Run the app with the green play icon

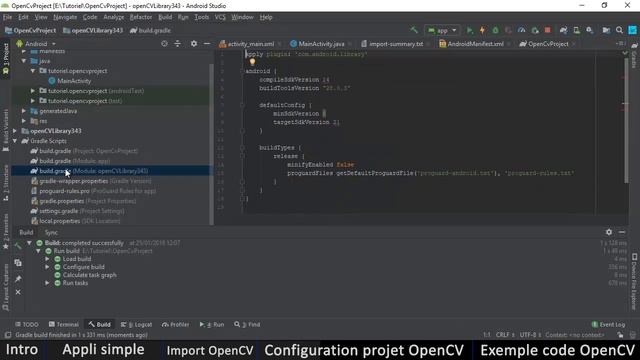click(469, 30)
